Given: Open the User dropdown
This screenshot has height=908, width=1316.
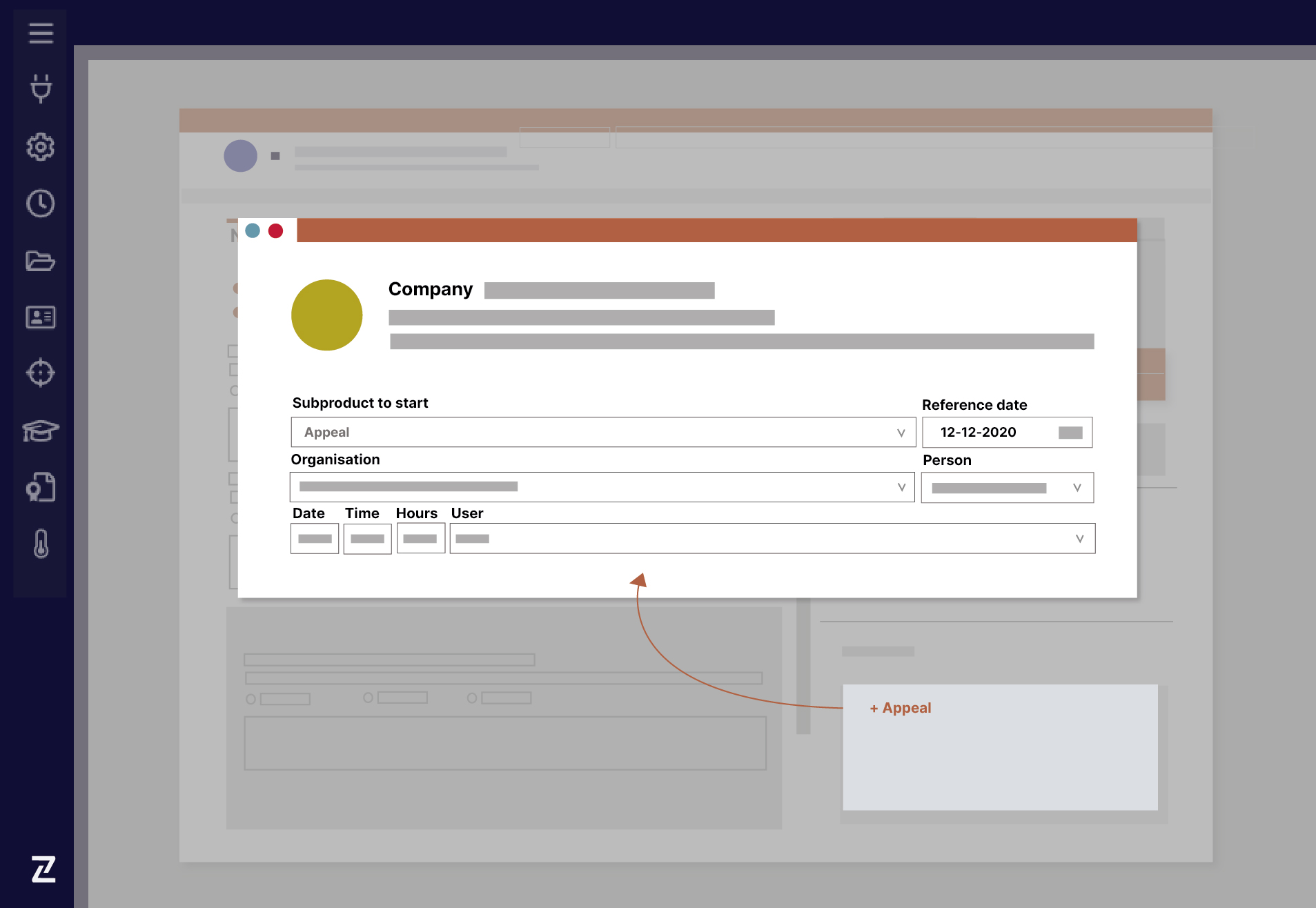Looking at the screenshot, I should coord(772,538).
